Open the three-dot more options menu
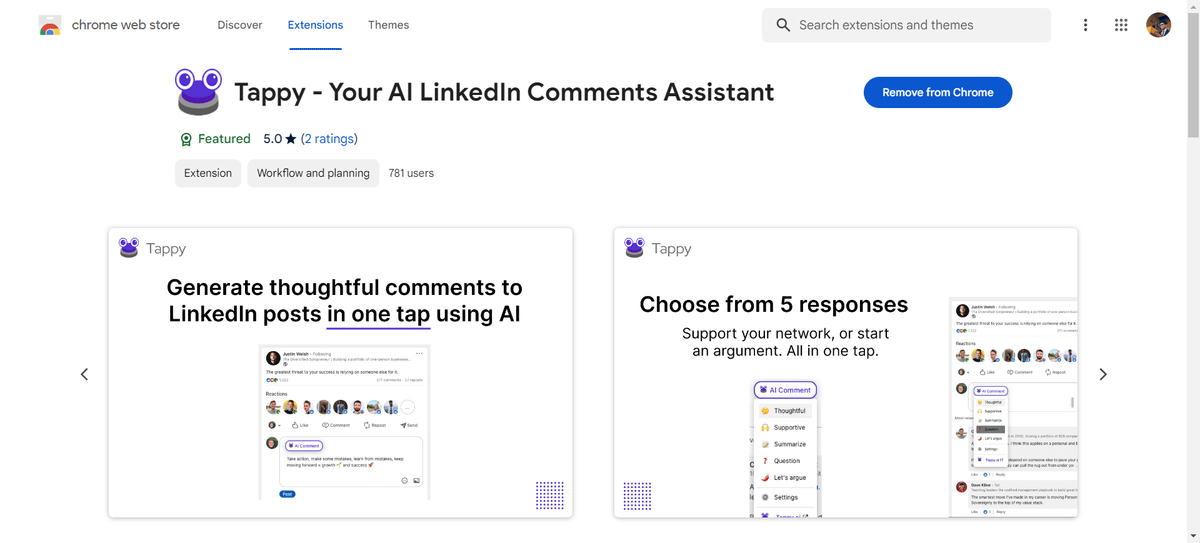Image resolution: width=1200 pixels, height=543 pixels. pos(1085,25)
